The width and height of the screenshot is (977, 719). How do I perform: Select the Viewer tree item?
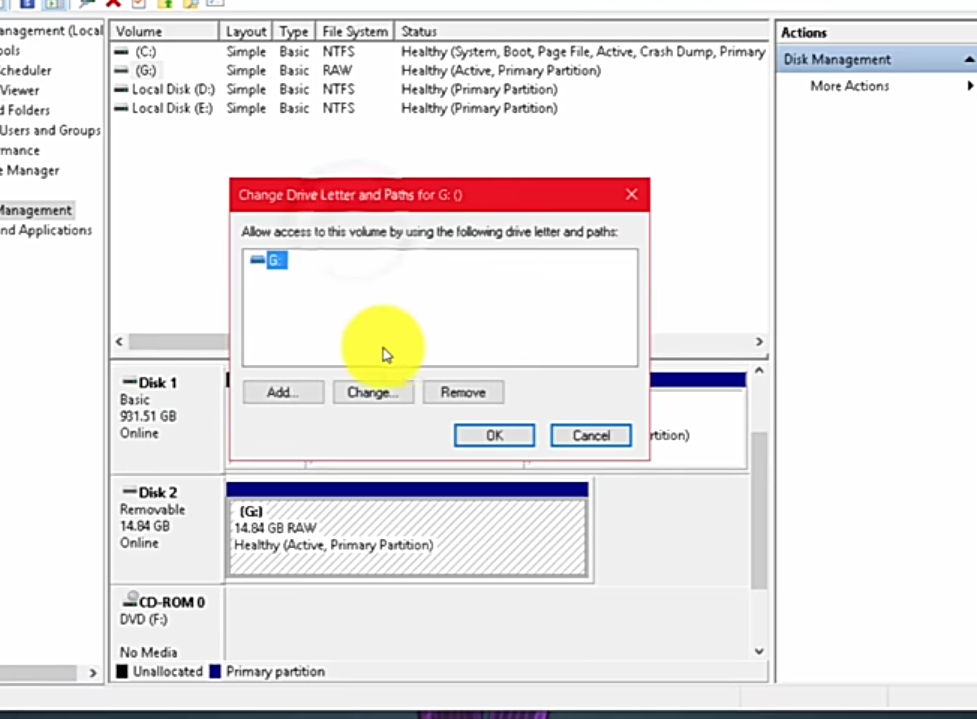[19, 91]
